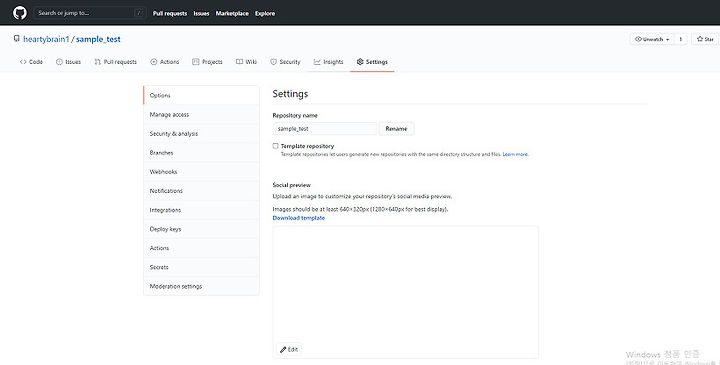Click the Edit button with pencil icon
Screen dimensions: 720x365
point(289,349)
